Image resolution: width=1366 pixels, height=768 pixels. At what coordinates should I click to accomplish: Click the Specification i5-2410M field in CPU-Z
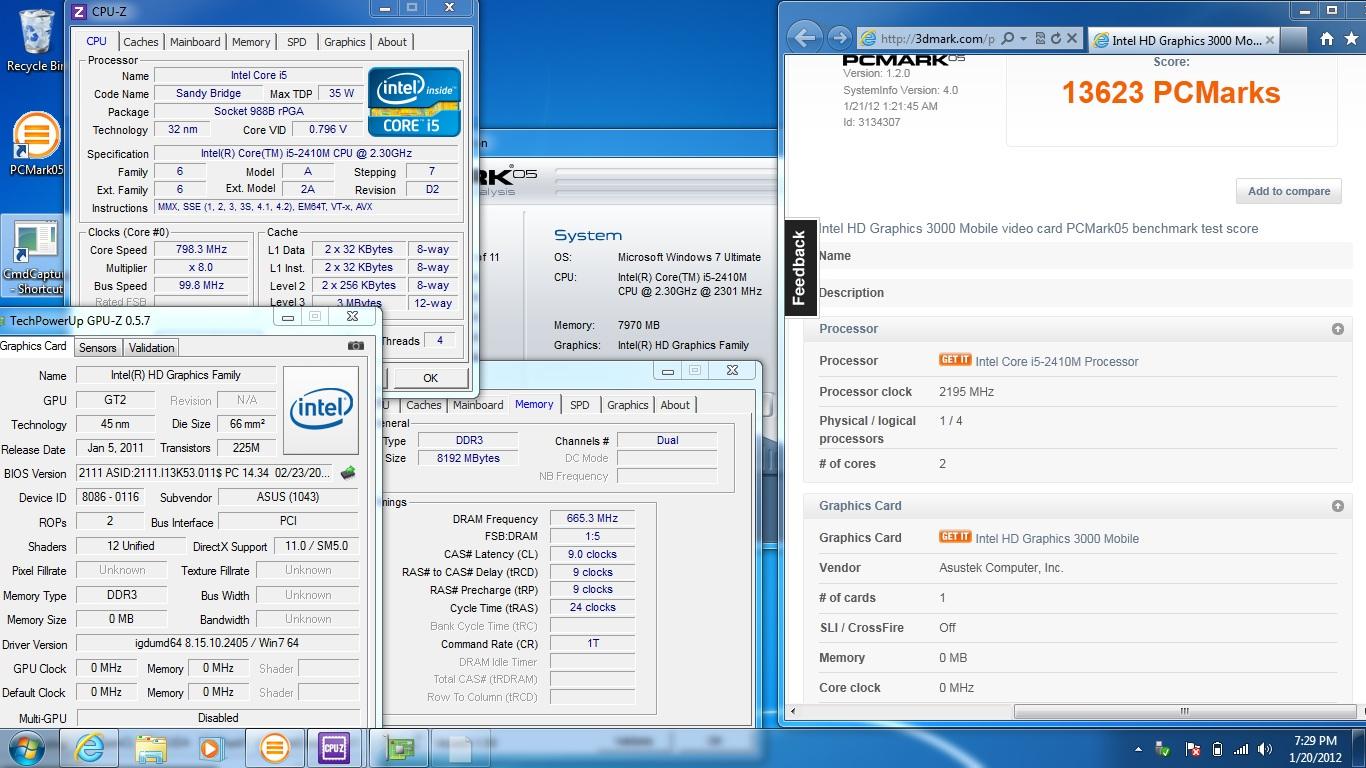[x=306, y=153]
